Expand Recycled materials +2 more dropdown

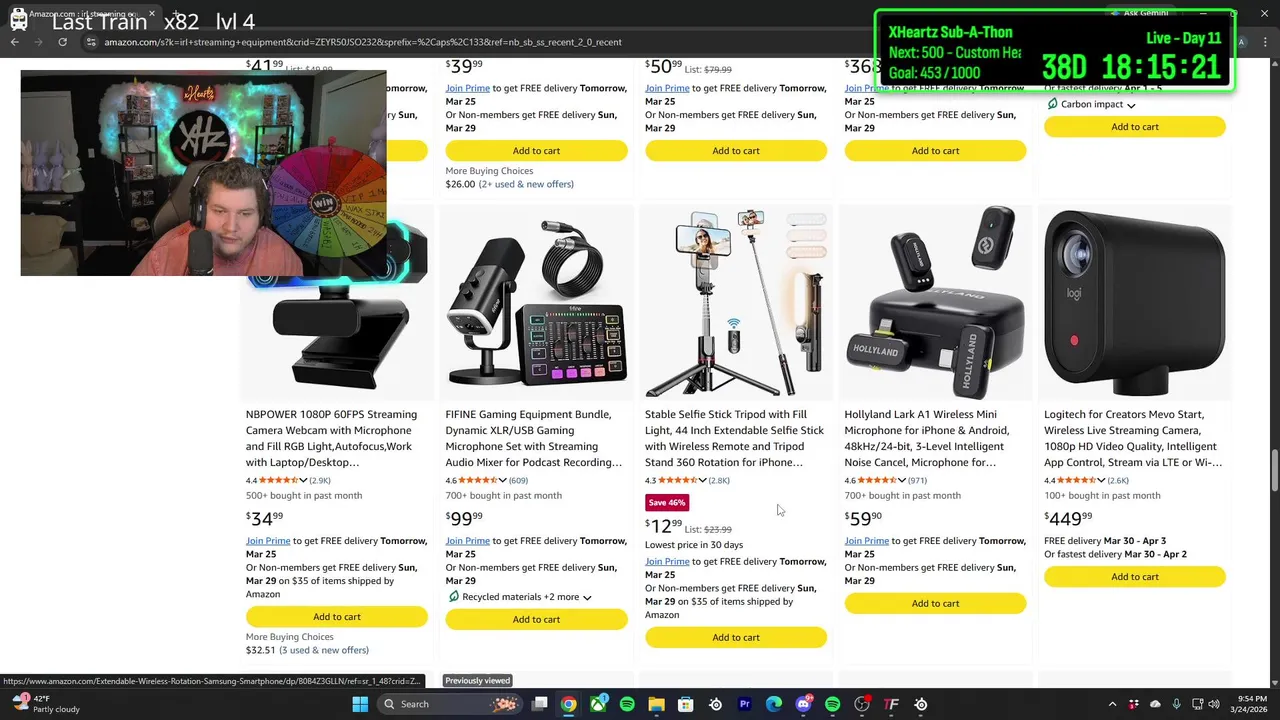coord(587,598)
